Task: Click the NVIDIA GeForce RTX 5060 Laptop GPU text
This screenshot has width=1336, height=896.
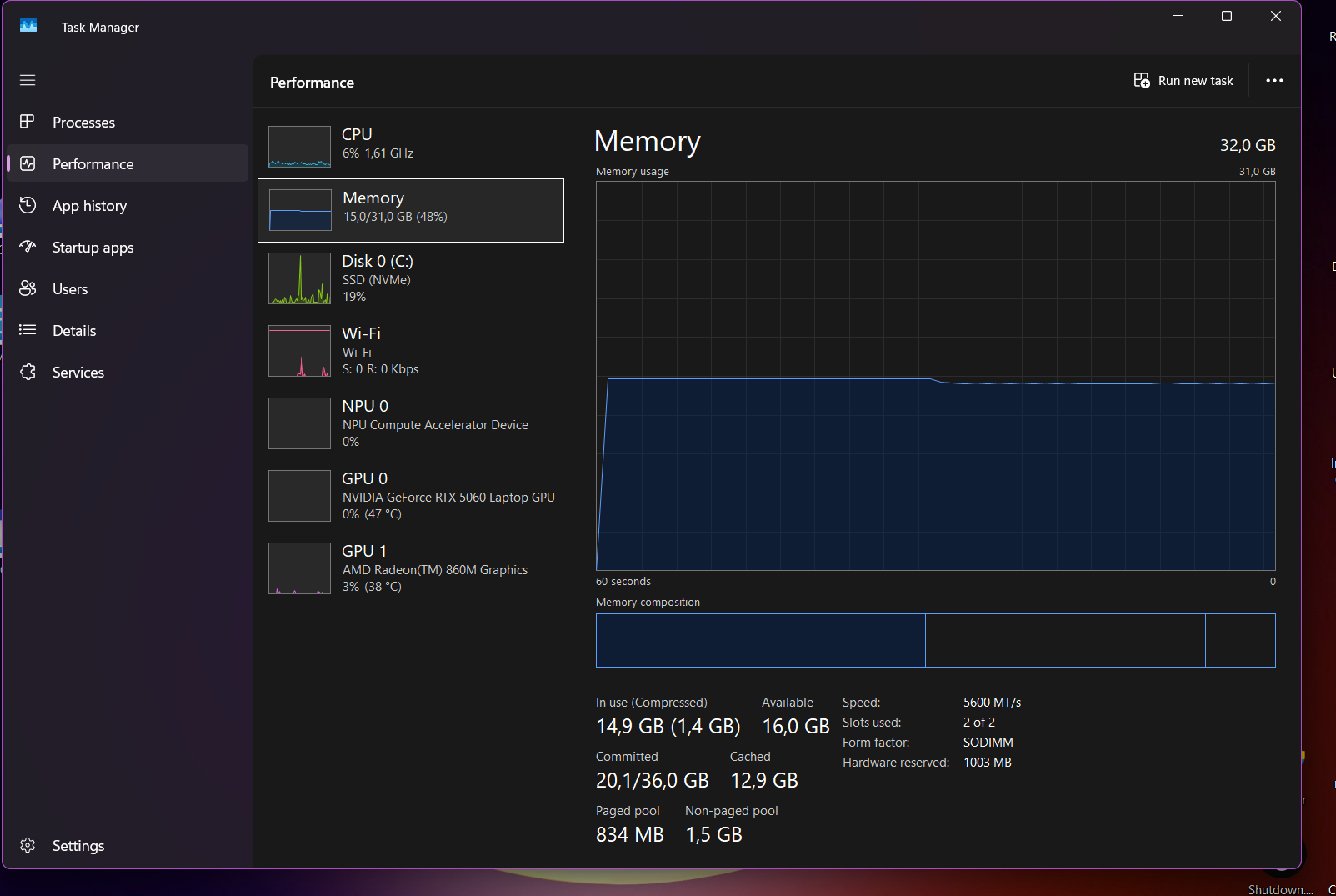Action: tap(448, 498)
